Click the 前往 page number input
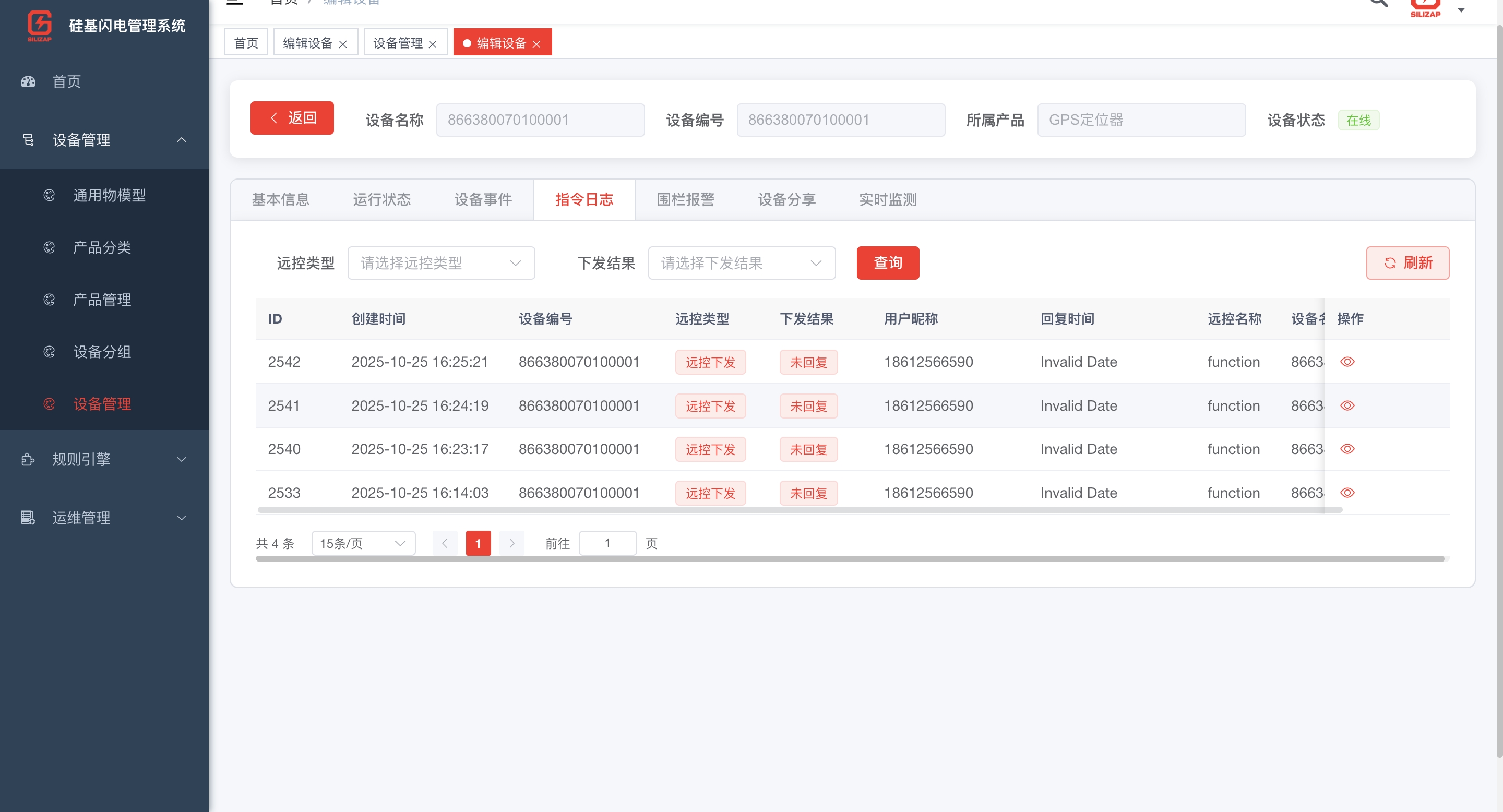The height and width of the screenshot is (812, 1503). (x=607, y=544)
